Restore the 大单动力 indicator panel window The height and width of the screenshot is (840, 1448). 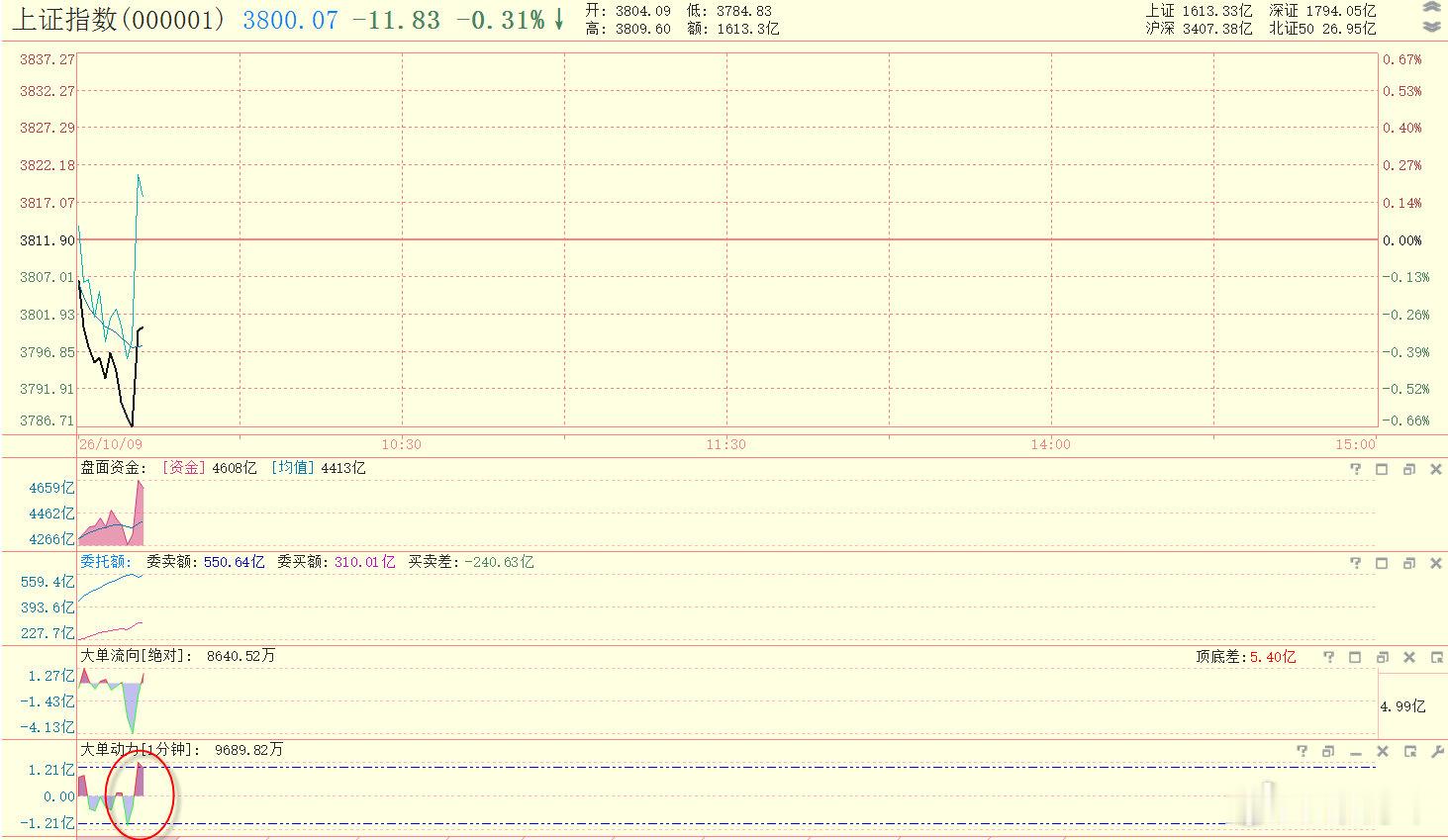tap(1329, 752)
